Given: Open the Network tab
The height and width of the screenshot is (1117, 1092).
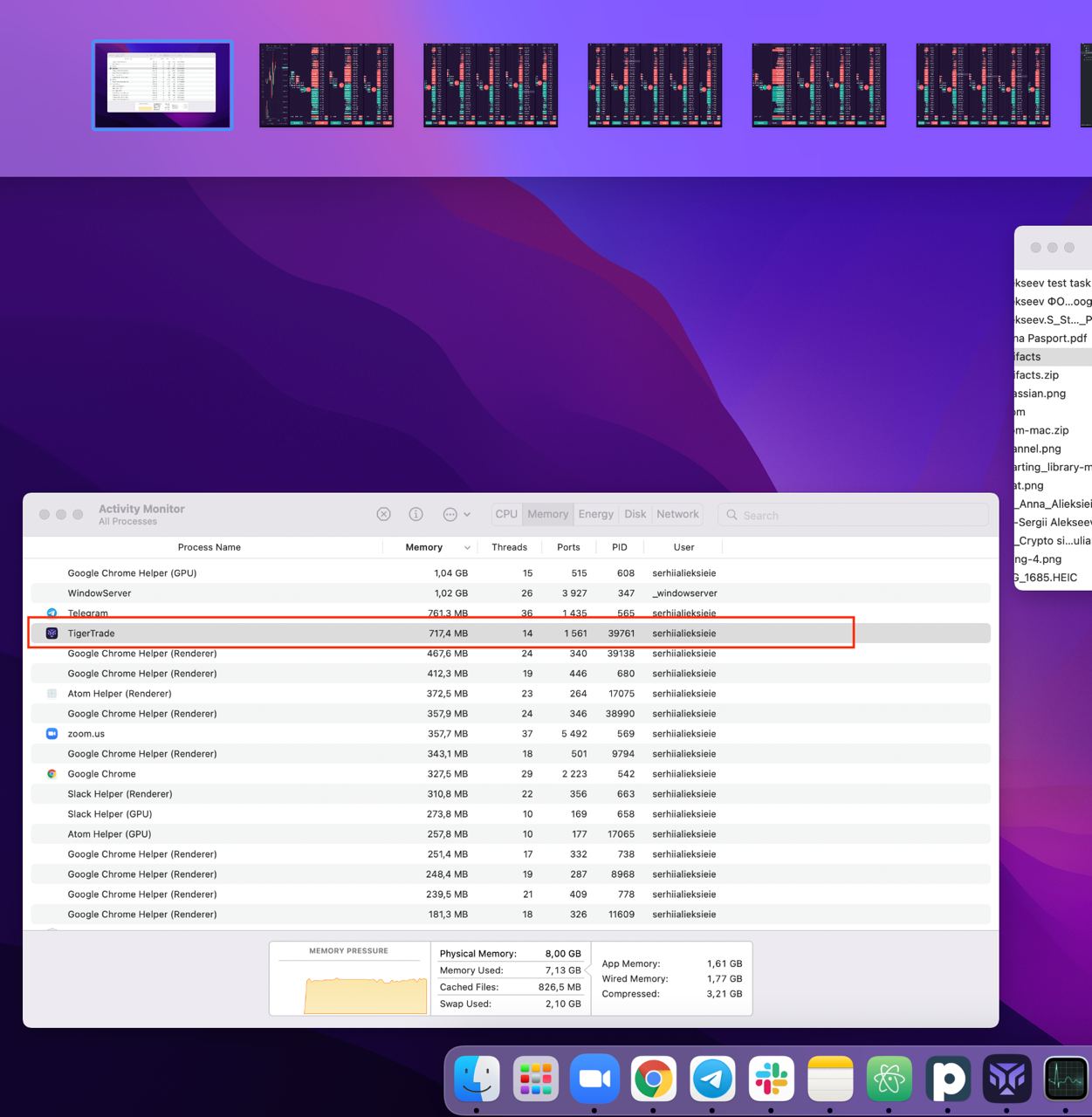Looking at the screenshot, I should (x=677, y=515).
